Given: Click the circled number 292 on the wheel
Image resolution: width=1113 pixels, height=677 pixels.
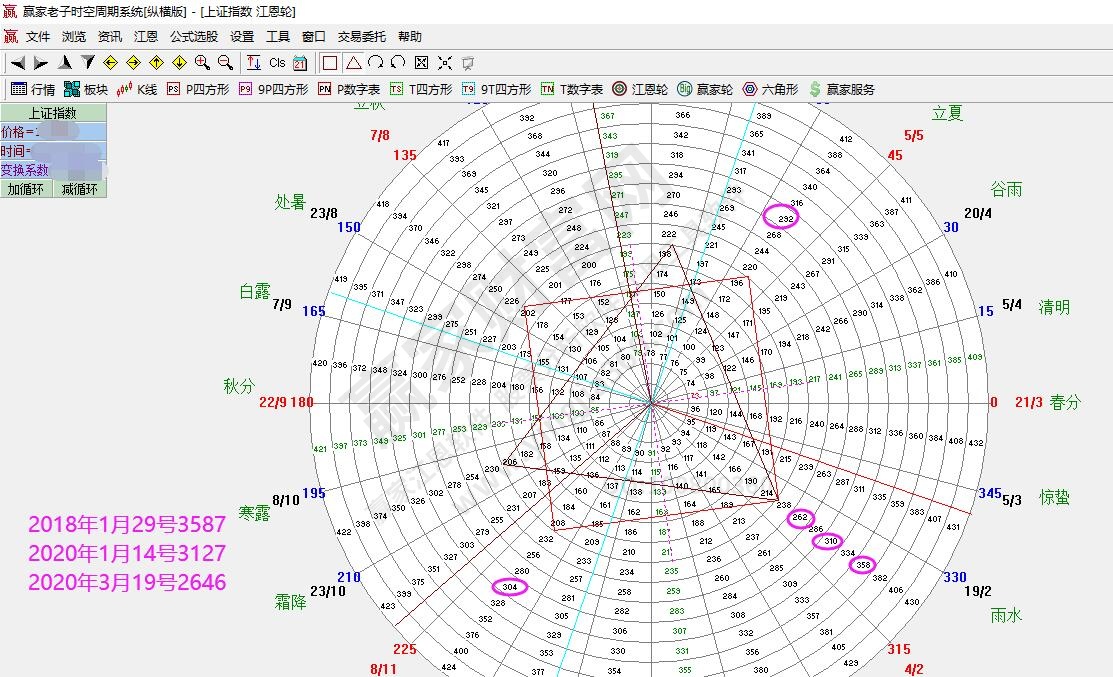Looking at the screenshot, I should coord(782,217).
